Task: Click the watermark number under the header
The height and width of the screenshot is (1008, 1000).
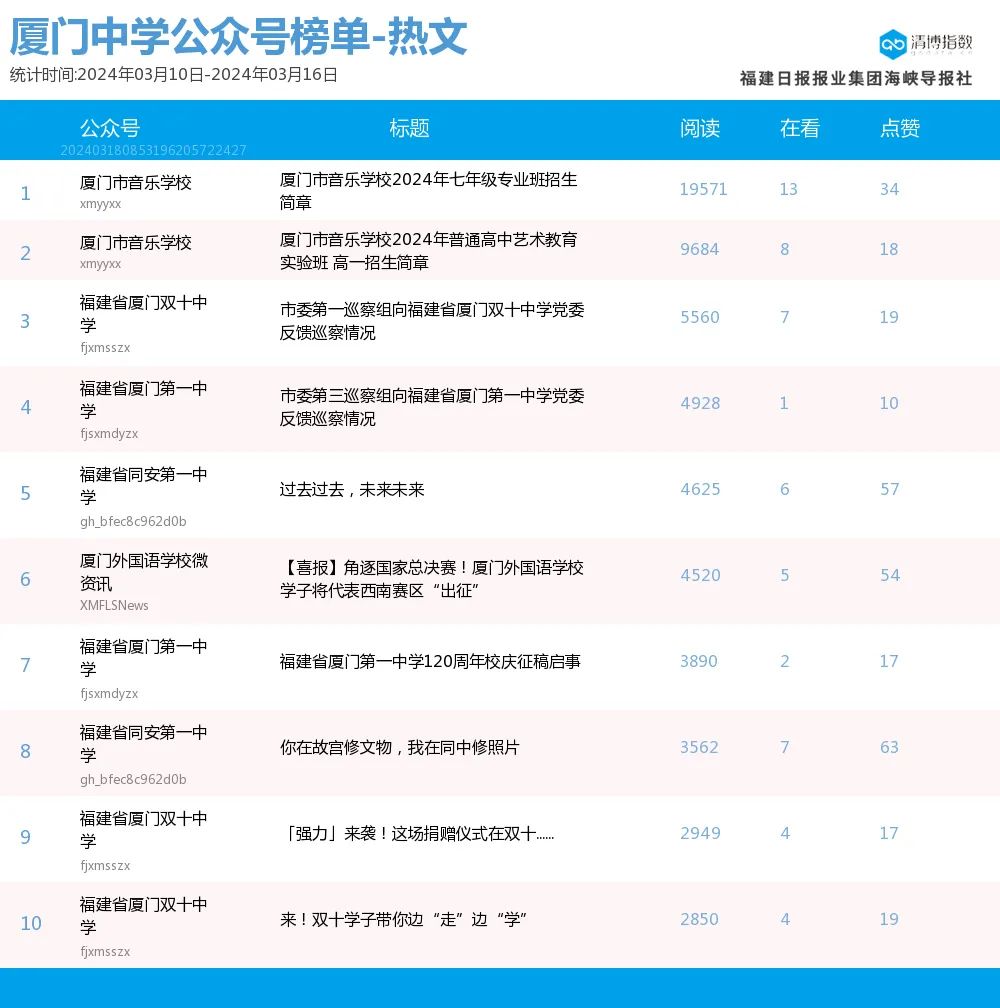Action: coord(155,150)
